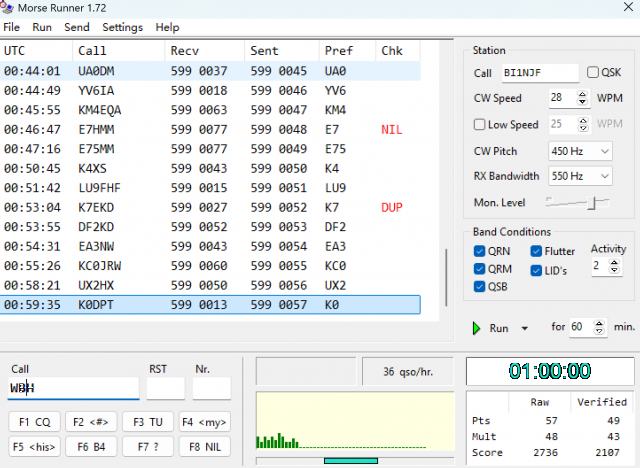The image size is (640, 468).
Task: Uncheck the QRN band condition
Action: point(479,251)
